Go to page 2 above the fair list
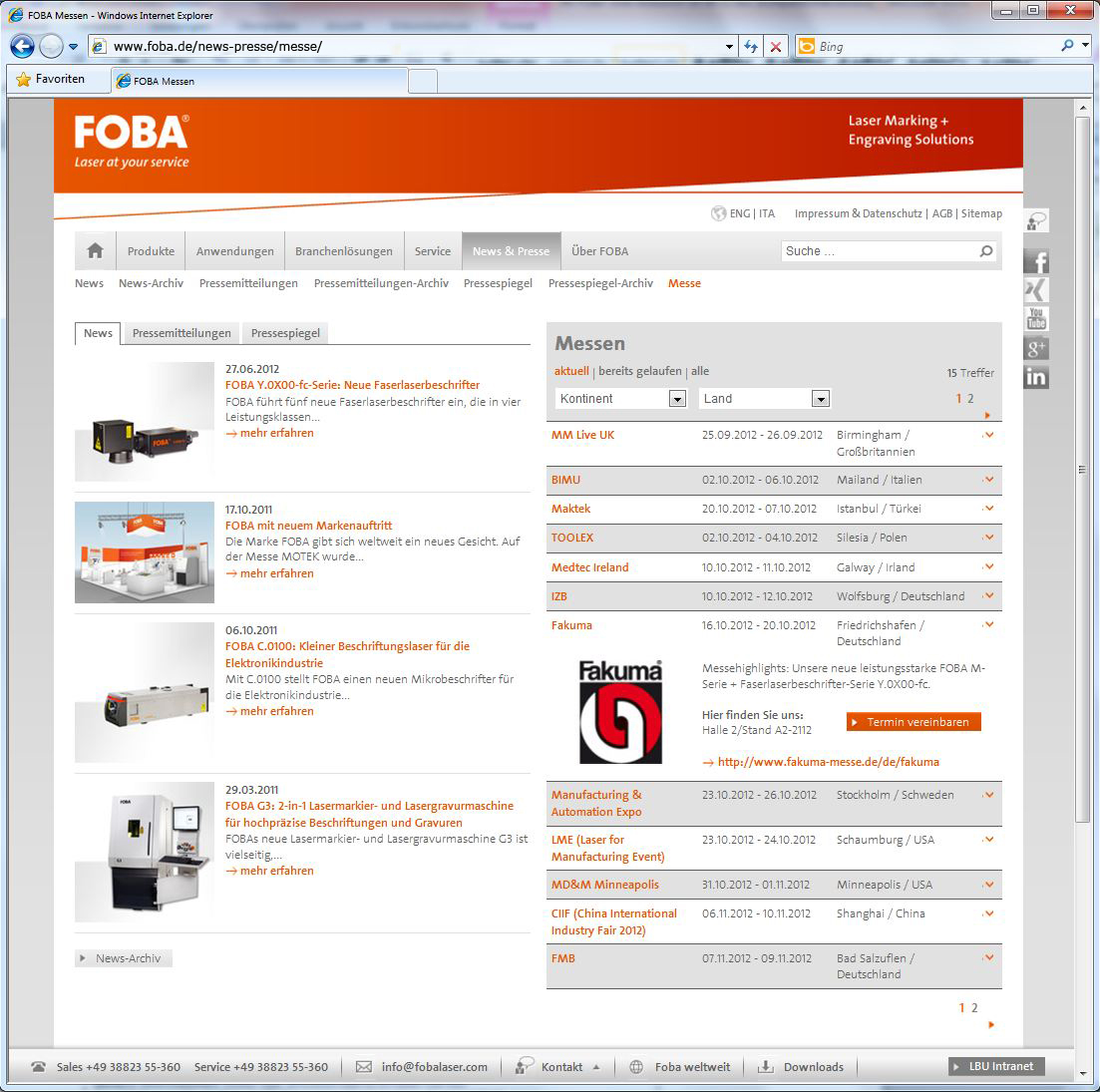 pos(971,398)
